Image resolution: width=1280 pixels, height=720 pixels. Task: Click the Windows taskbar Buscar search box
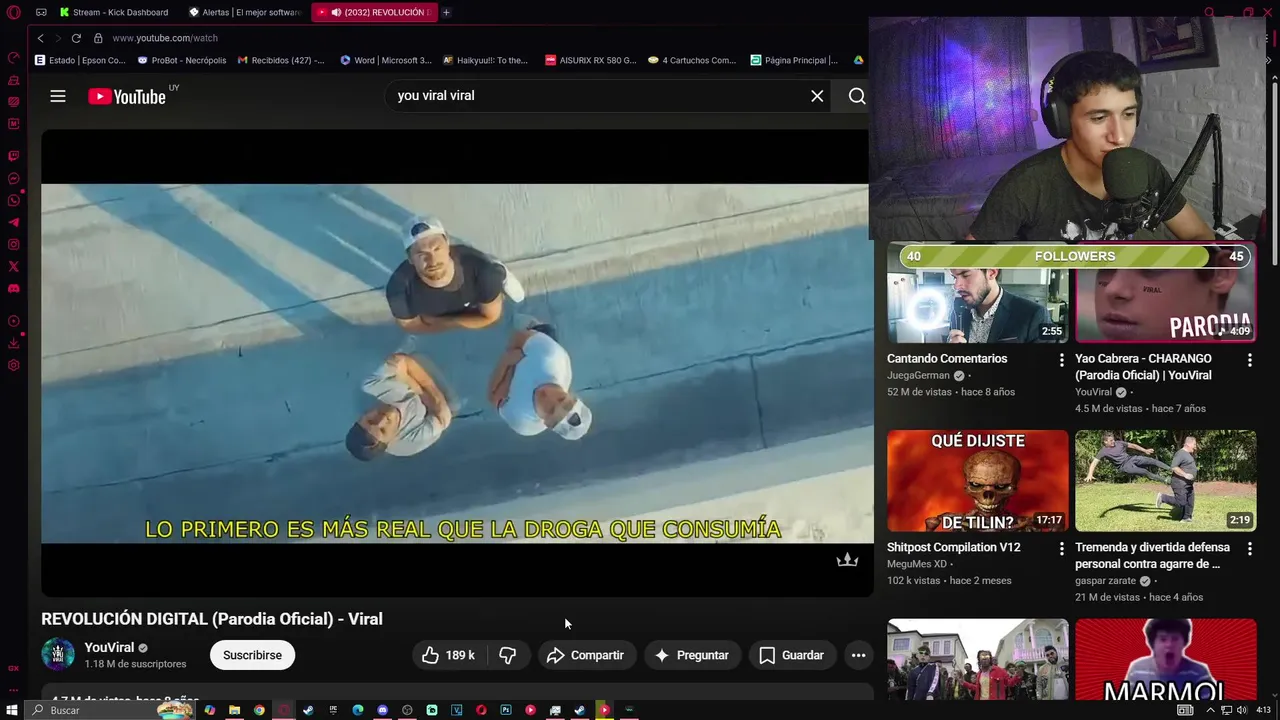coord(110,710)
